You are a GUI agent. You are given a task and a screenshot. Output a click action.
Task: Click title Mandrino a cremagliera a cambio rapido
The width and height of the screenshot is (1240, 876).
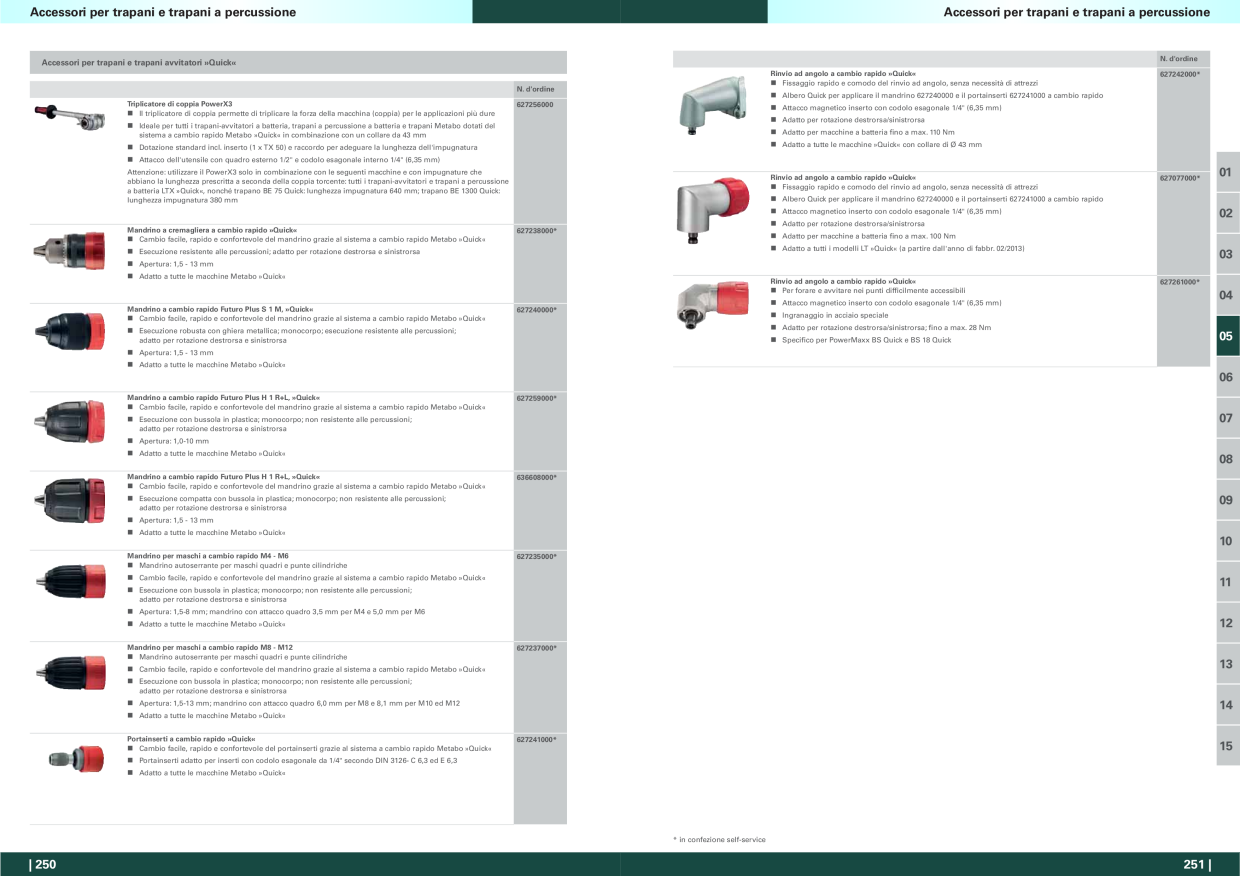212,230
